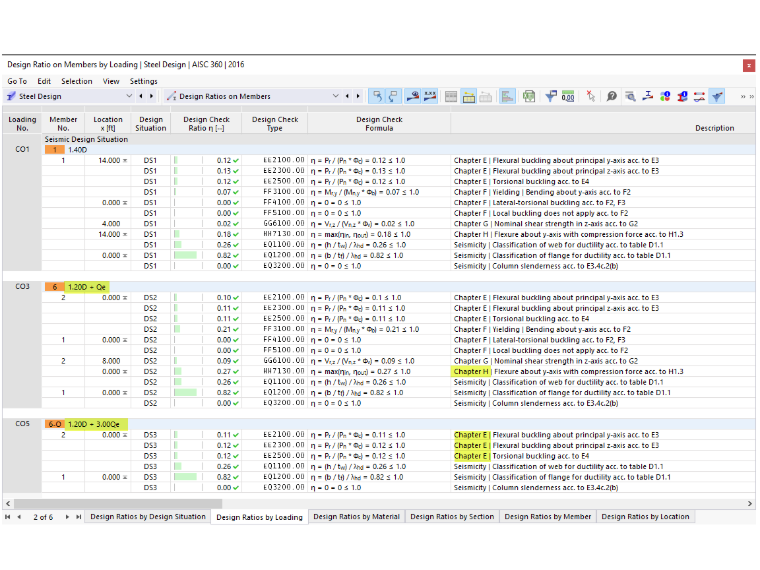The width and height of the screenshot is (760, 570).
Task: Open the Settings menu
Action: (x=143, y=81)
